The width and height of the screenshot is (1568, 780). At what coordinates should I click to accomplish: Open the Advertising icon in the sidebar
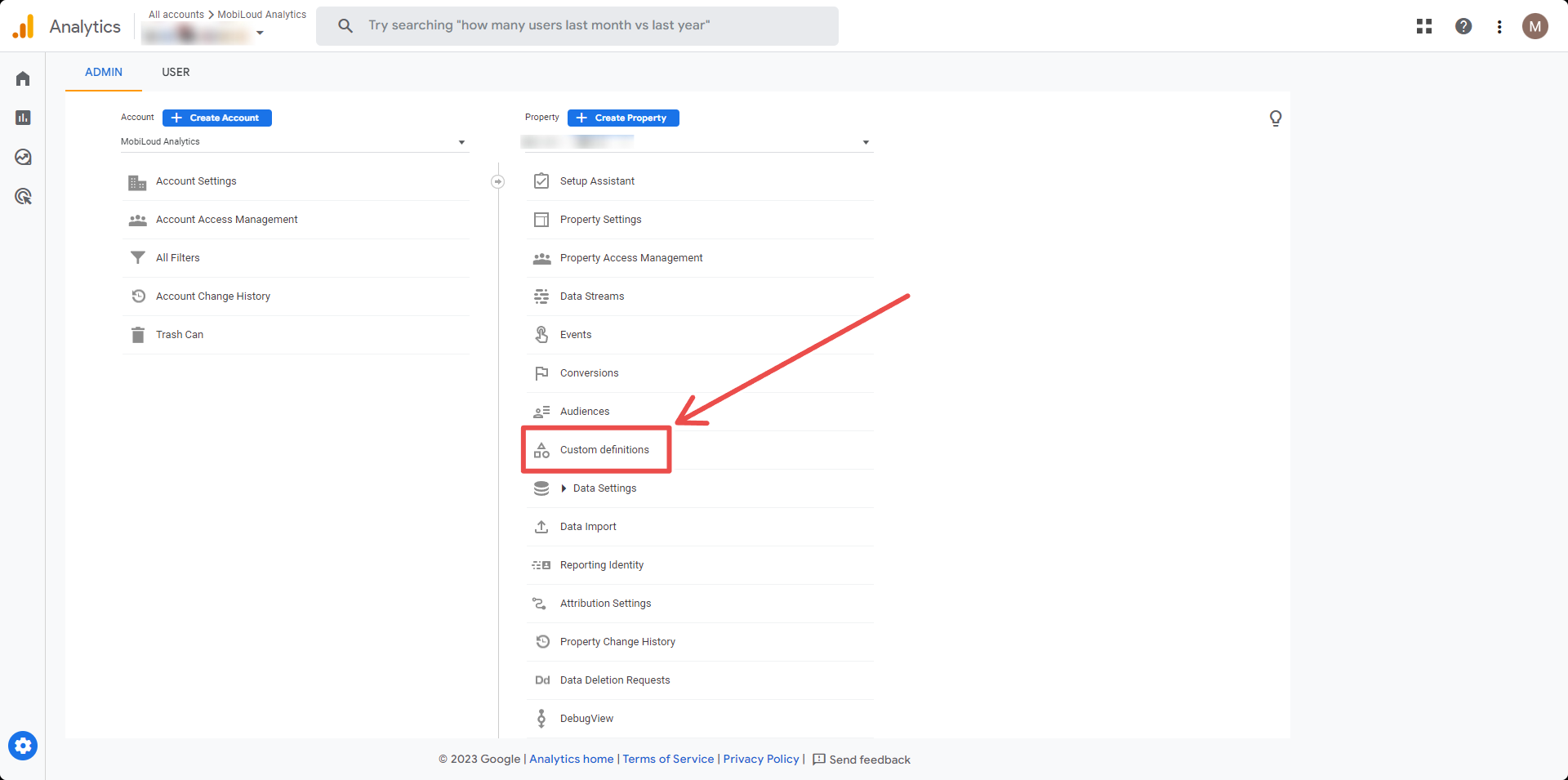(23, 196)
